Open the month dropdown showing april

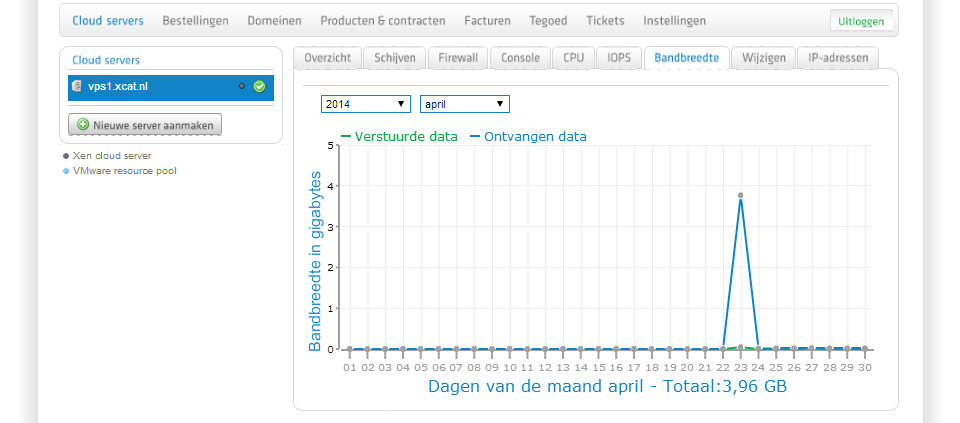click(x=465, y=104)
